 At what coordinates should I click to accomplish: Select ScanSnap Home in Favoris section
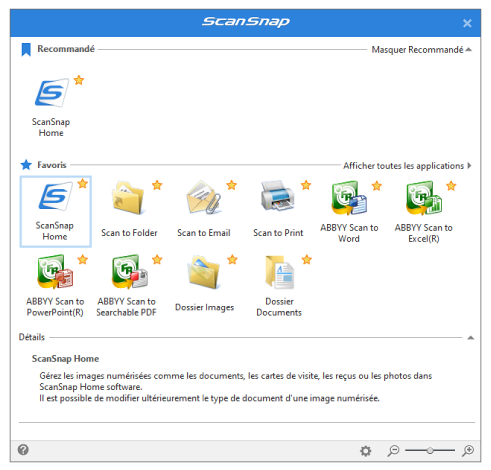point(55,212)
